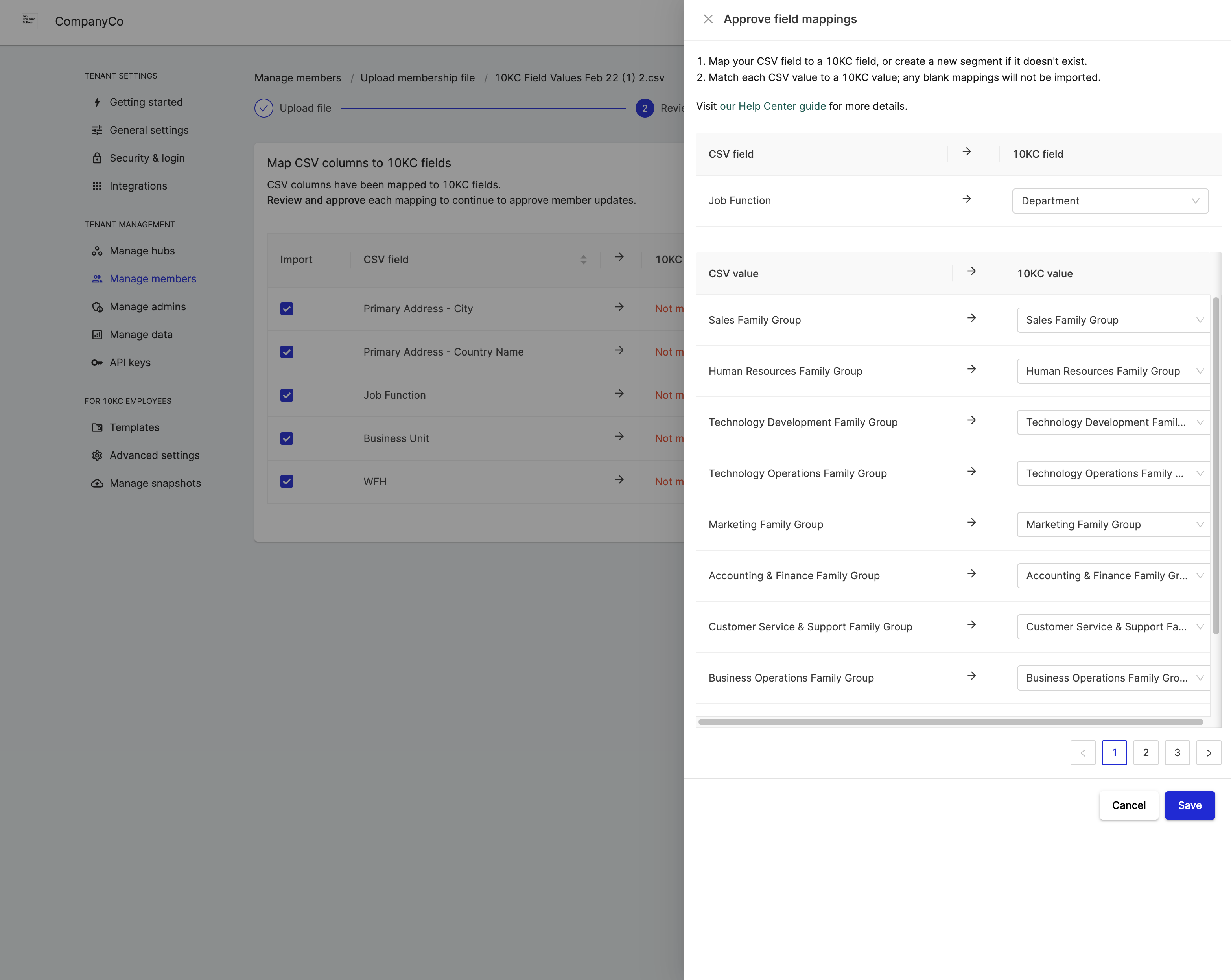Viewport: 1231px width, 980px height.
Task: Click the Security & login lock icon
Action: tap(97, 158)
